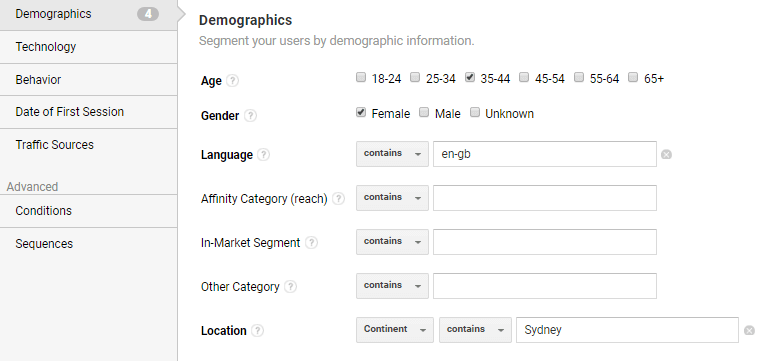The image size is (775, 361).
Task: Check the 25-34 age checkbox
Action: (416, 77)
